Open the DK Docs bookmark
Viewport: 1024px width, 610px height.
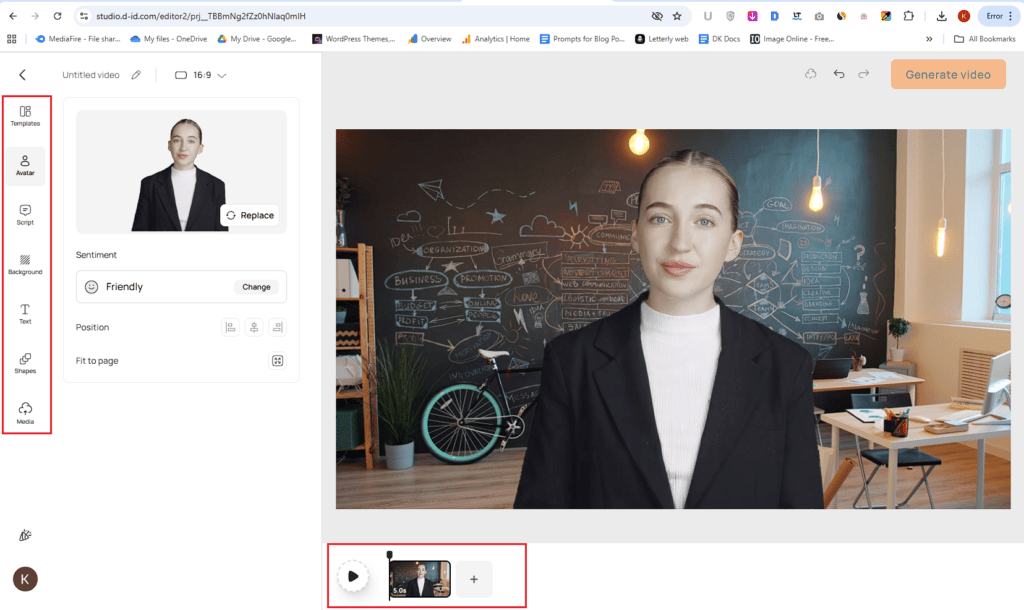point(719,39)
